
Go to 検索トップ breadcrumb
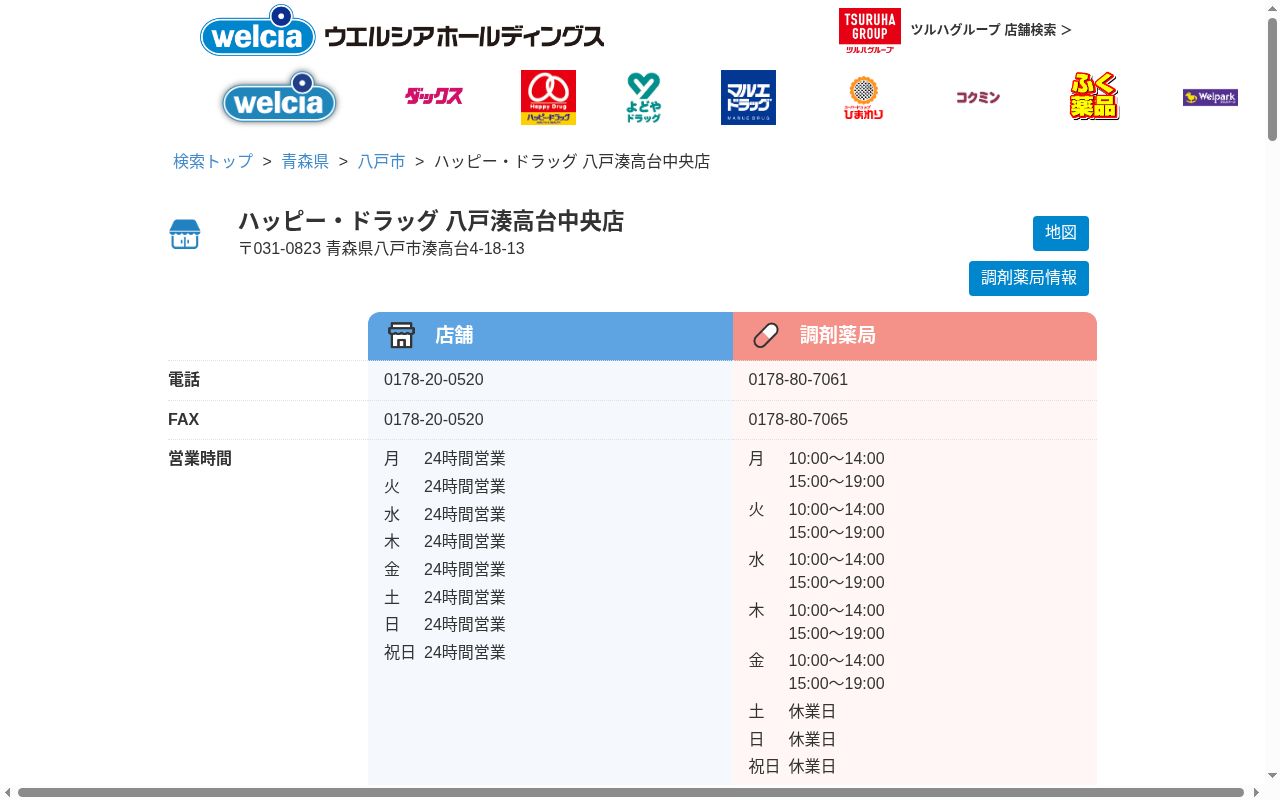pyautogui.click(x=213, y=161)
